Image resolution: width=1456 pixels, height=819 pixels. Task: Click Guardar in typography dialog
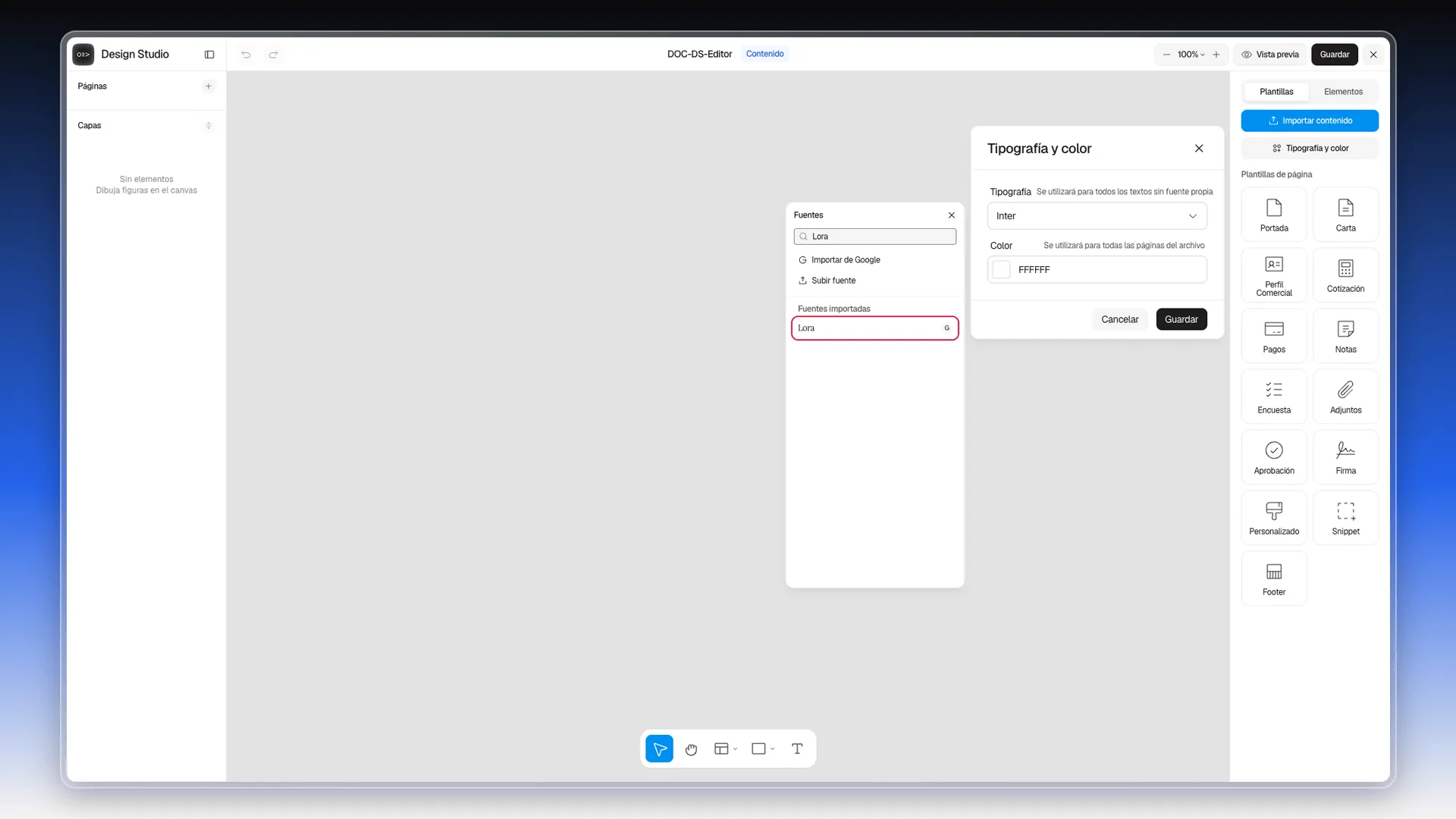1181,319
